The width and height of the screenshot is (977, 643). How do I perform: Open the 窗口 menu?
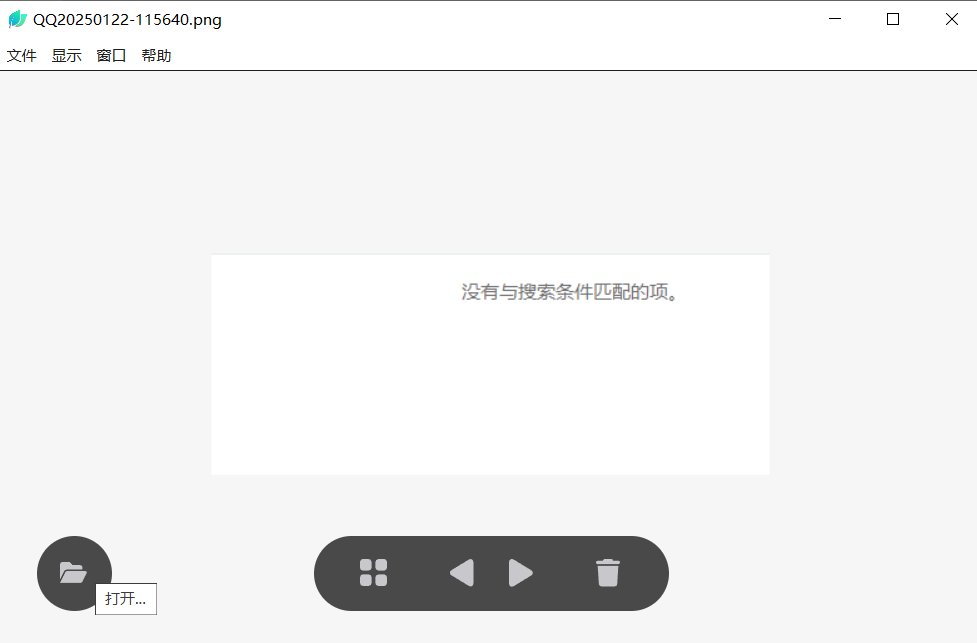[112, 55]
